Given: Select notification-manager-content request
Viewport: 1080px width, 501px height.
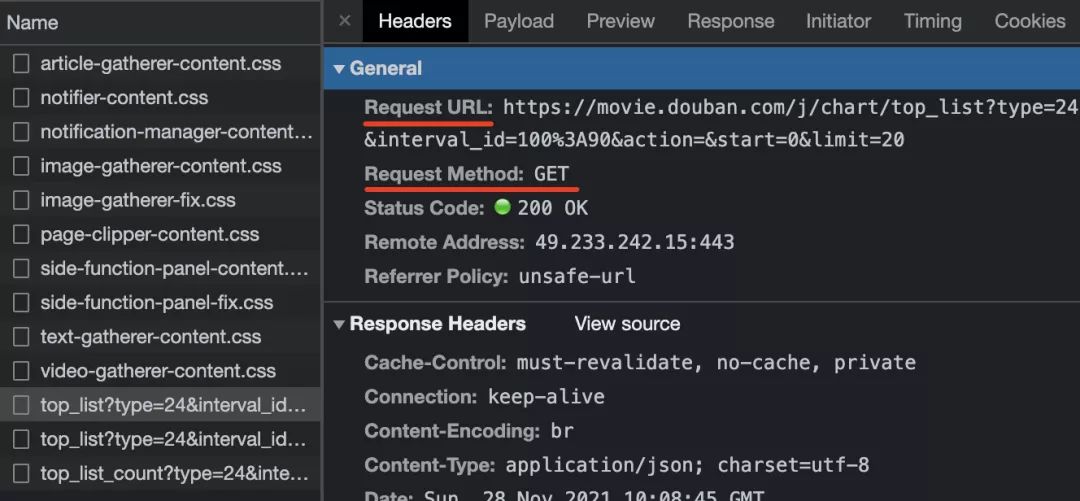Looking at the screenshot, I should click(176, 132).
